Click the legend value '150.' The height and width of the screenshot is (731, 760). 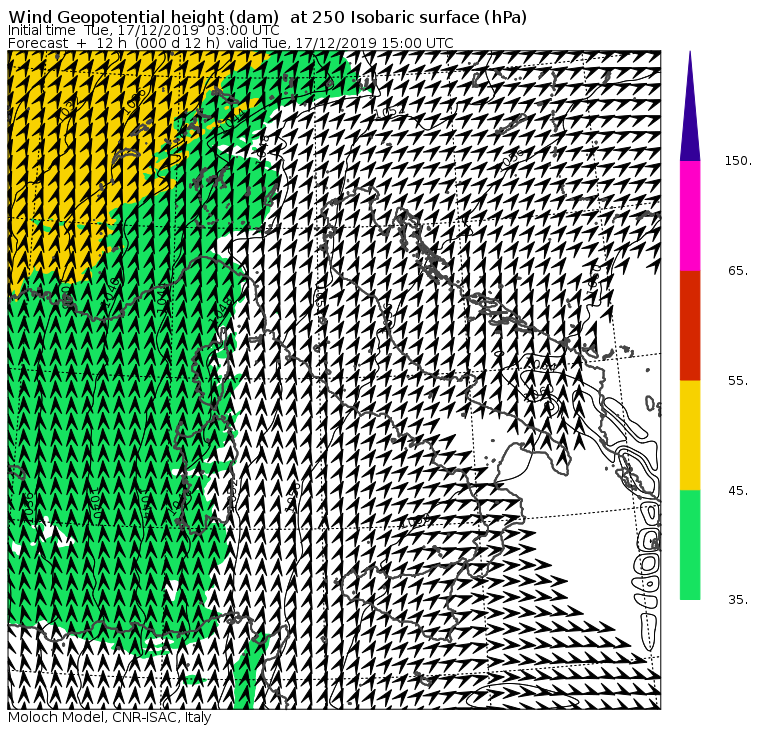pos(738,161)
